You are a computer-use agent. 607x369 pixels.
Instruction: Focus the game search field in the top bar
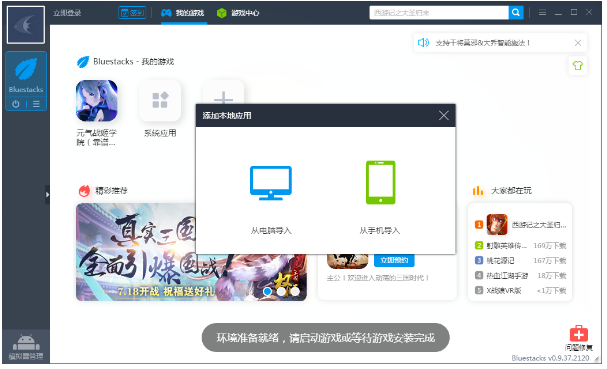tap(439, 13)
